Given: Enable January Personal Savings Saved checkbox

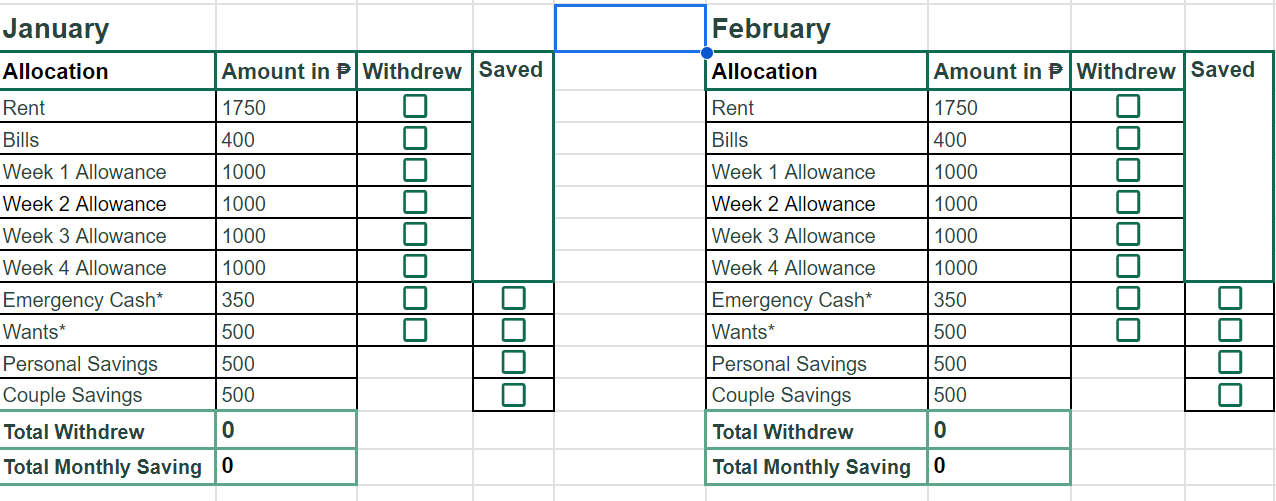Looking at the screenshot, I should coord(513,362).
